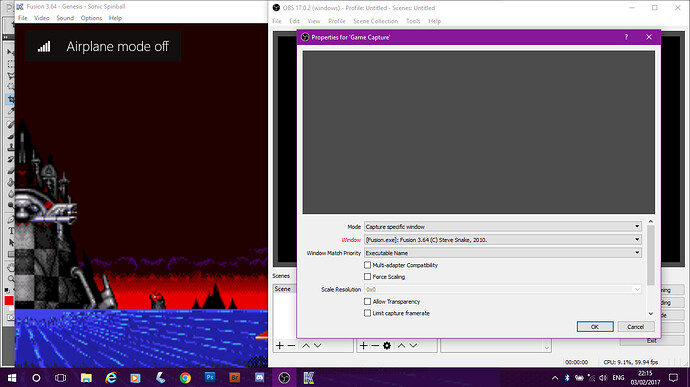Cancel the Game Capture properties dialog

click(635, 327)
